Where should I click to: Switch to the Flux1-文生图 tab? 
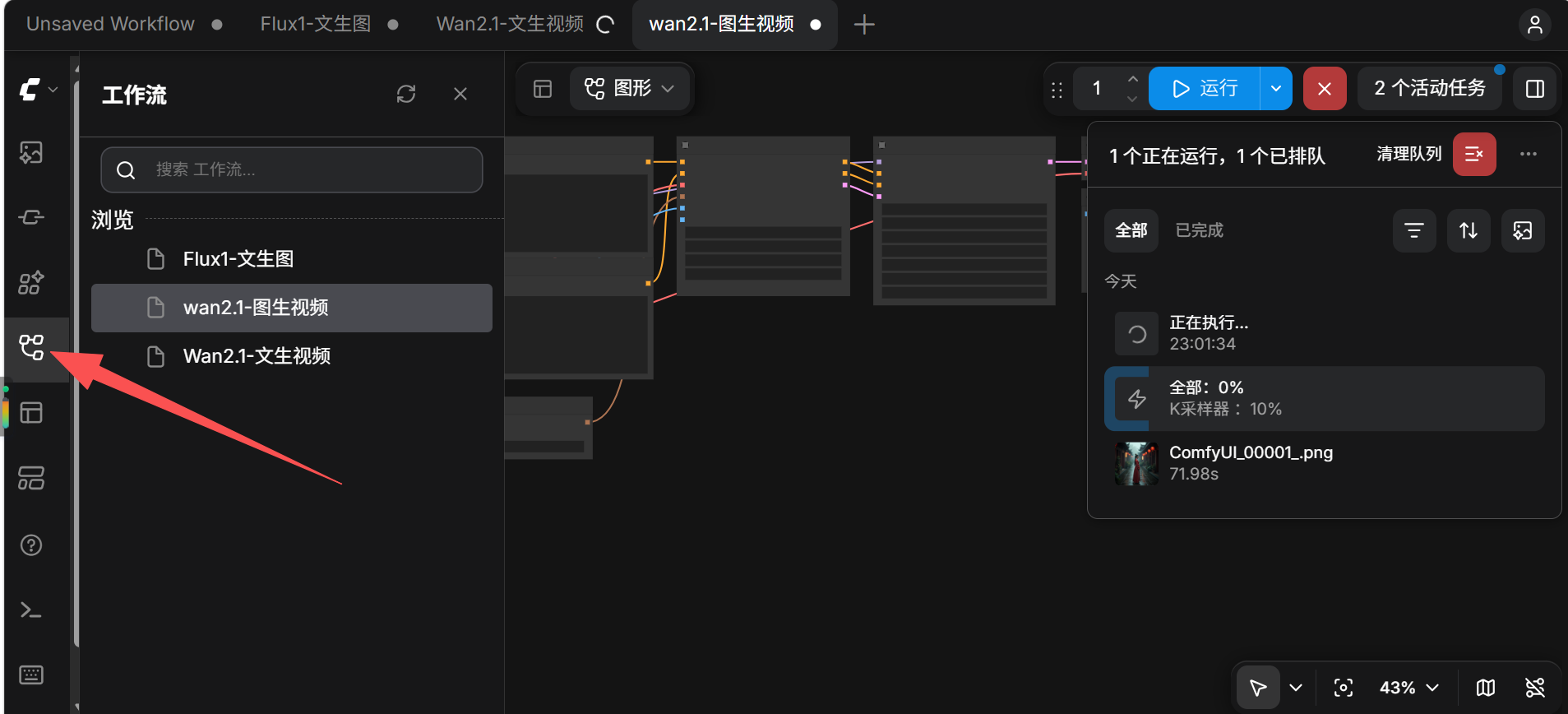[316, 24]
